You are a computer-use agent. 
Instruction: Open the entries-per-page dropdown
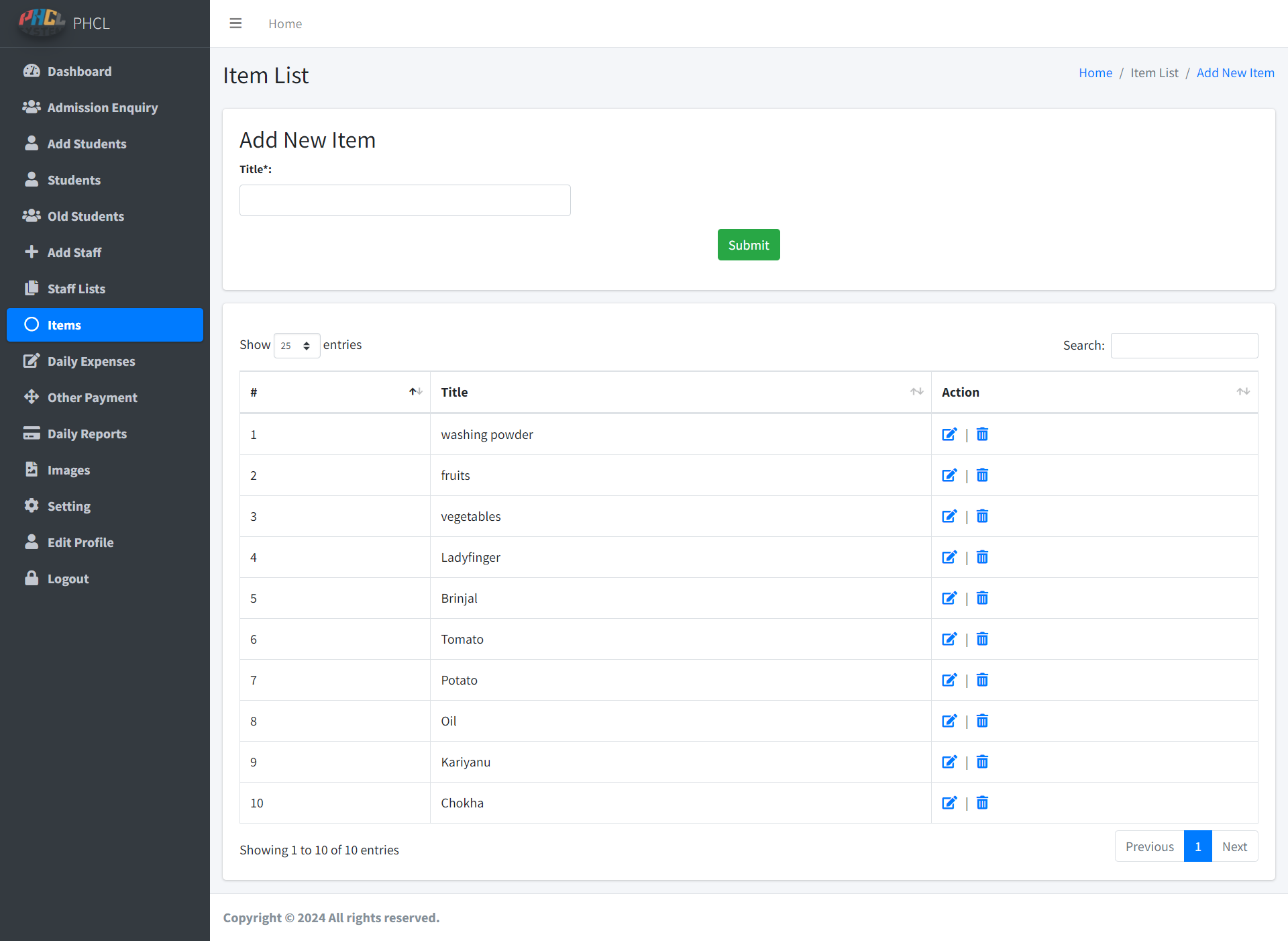pos(297,346)
